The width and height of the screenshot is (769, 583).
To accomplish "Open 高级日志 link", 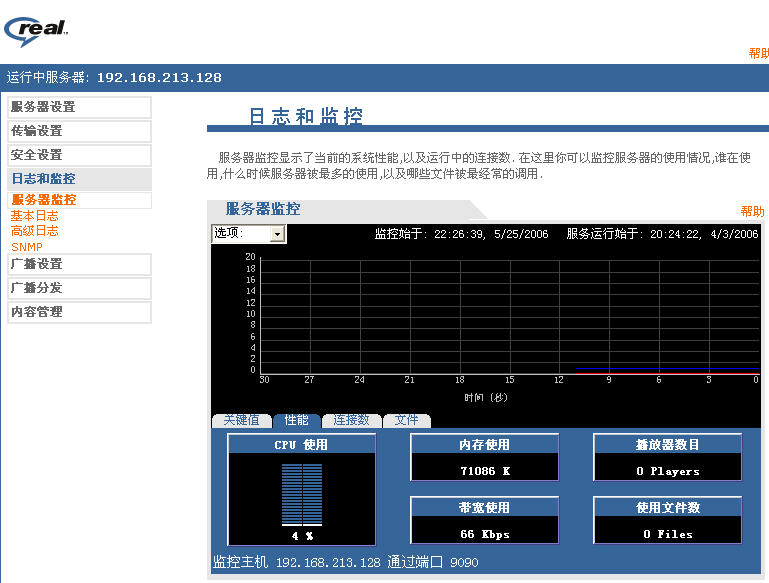I will (34, 231).
